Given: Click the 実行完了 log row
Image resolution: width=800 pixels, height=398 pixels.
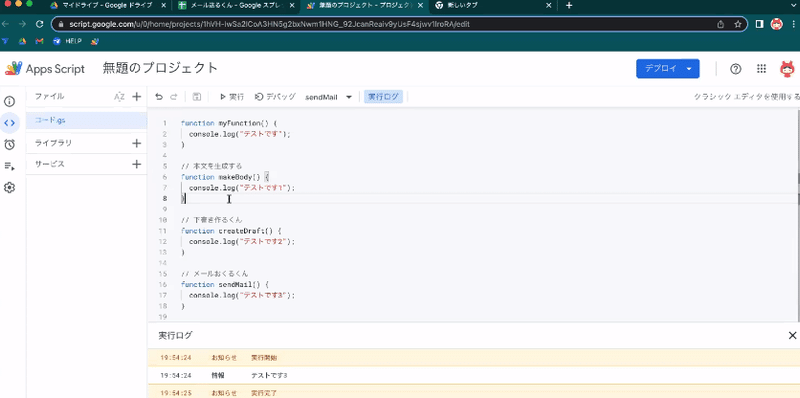Looking at the screenshot, I should click(x=473, y=392).
